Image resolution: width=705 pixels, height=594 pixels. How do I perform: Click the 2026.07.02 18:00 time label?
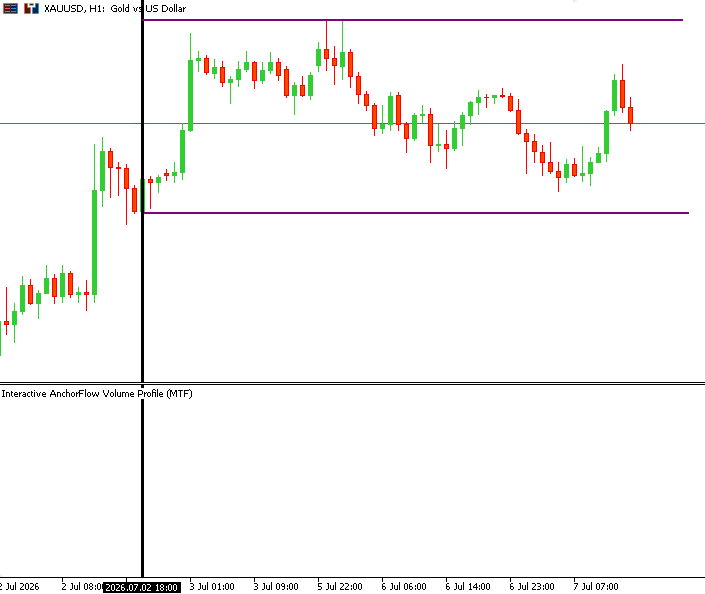click(142, 587)
